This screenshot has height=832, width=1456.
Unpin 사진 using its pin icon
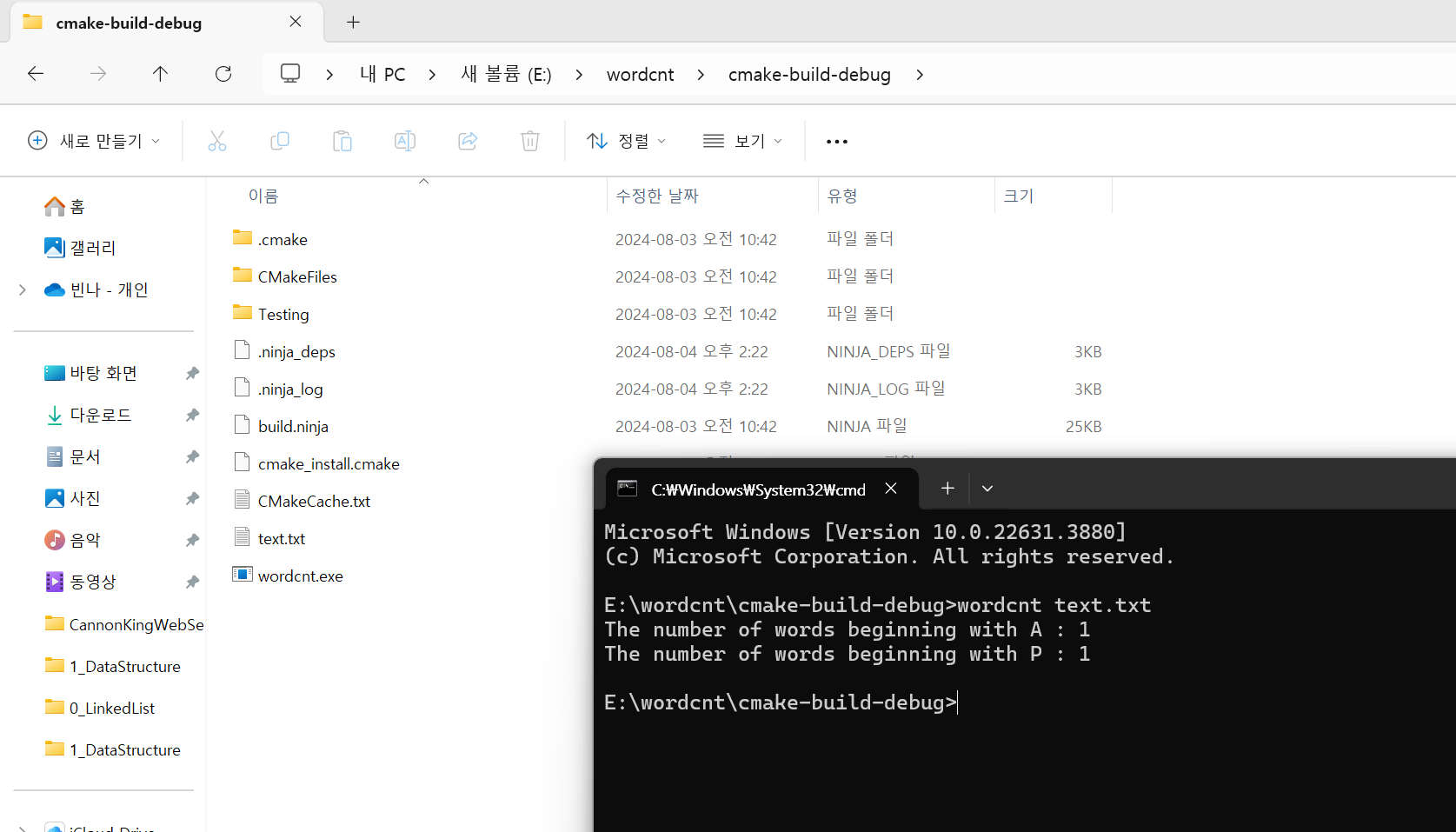(192, 498)
